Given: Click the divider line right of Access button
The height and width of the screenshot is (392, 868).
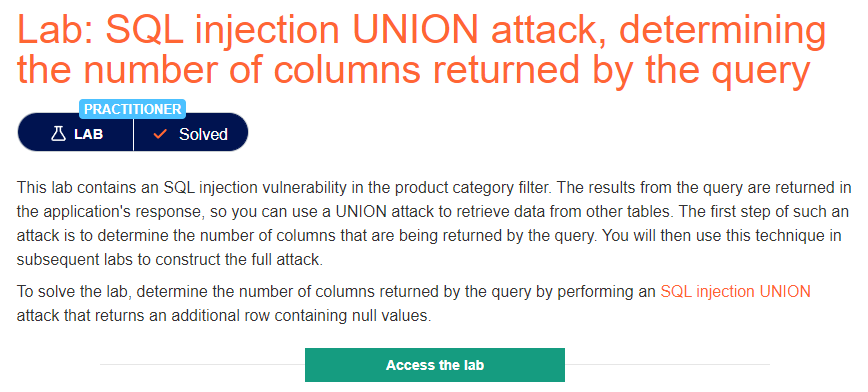Looking at the screenshot, I should coord(667,364).
